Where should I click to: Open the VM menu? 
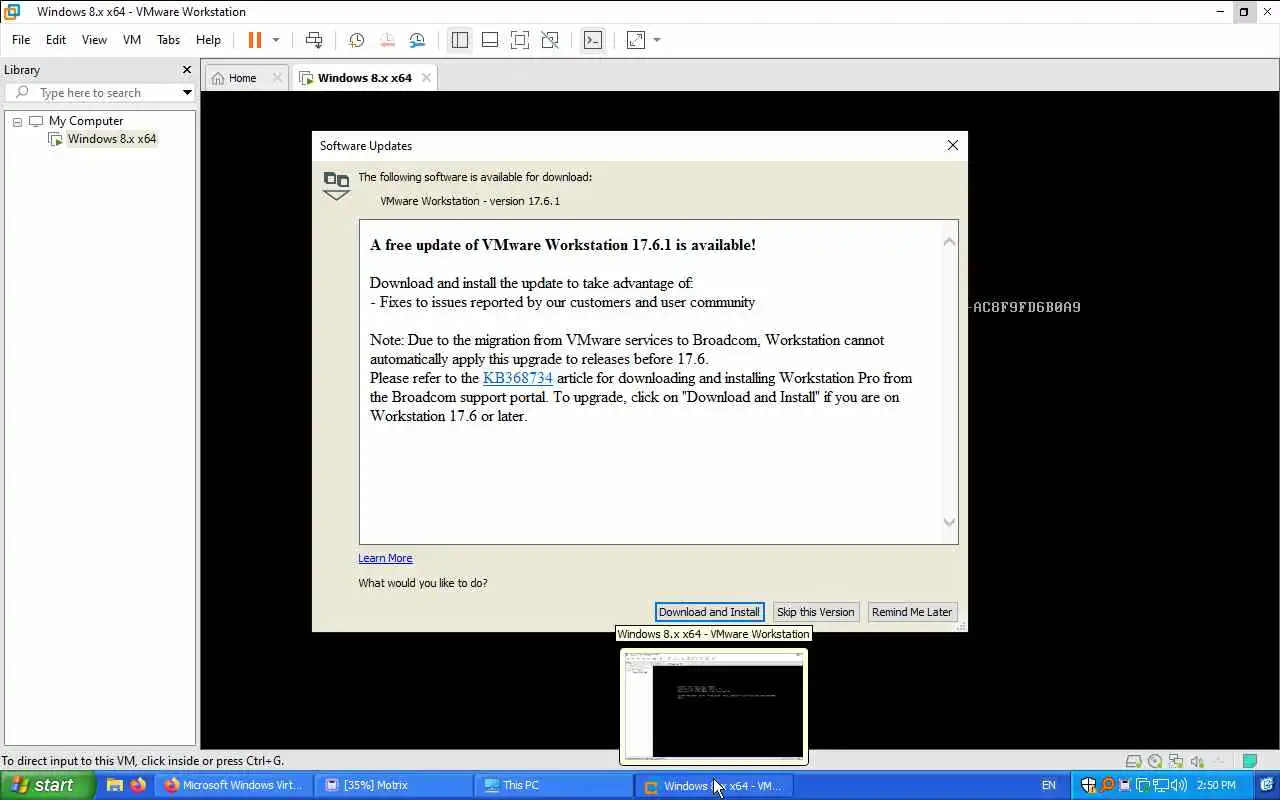pos(132,40)
